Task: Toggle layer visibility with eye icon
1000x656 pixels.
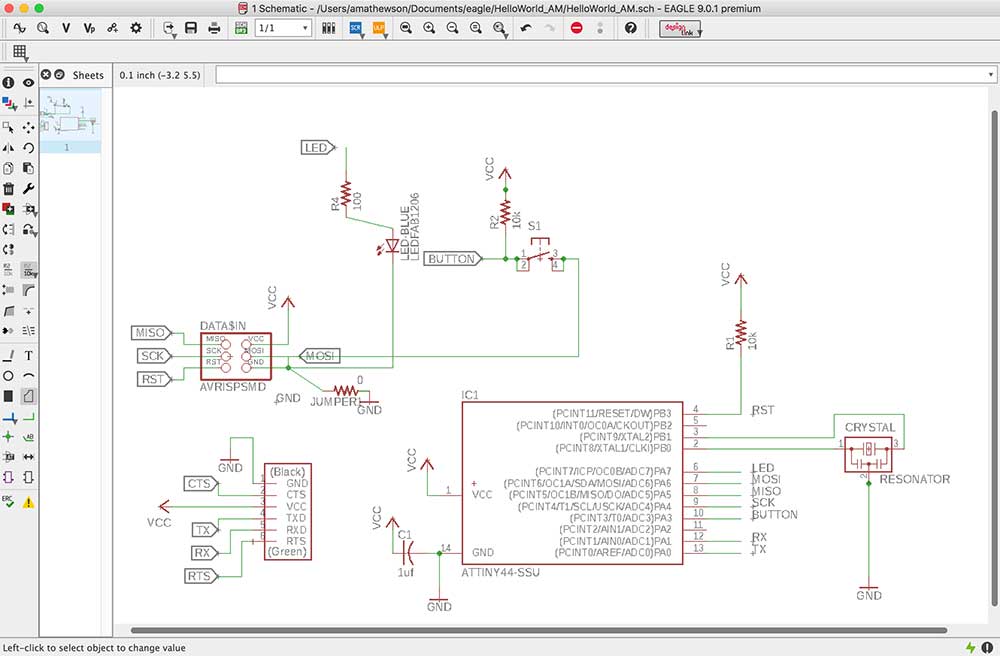Action: tap(29, 83)
